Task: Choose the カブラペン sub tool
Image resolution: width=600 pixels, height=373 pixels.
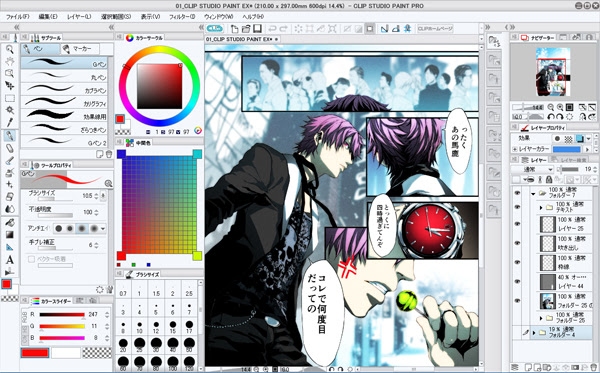Action: point(64,89)
